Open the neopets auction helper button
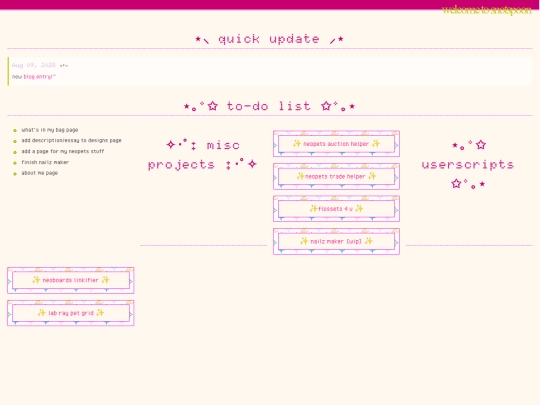The width and height of the screenshot is (540, 405). [336, 144]
